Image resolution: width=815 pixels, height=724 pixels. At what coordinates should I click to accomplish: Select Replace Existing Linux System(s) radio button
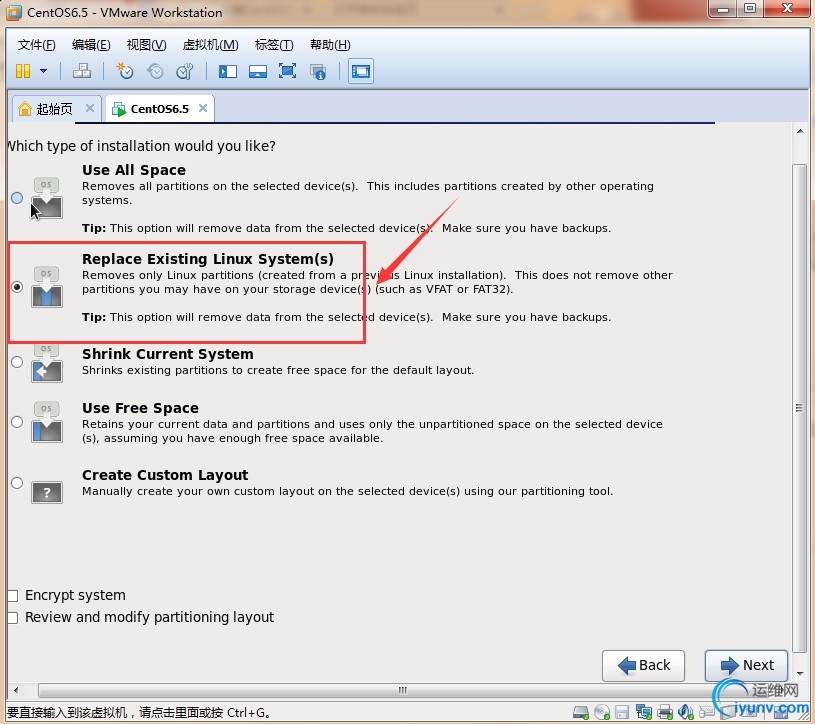tap(17, 287)
